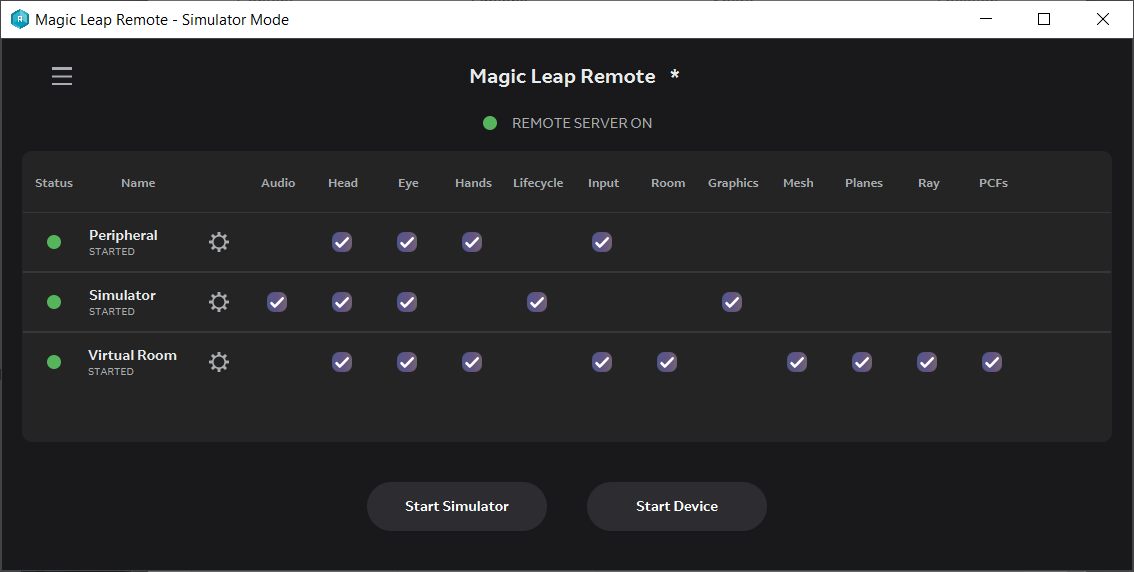Uncheck Hands for Virtual Room

click(472, 362)
